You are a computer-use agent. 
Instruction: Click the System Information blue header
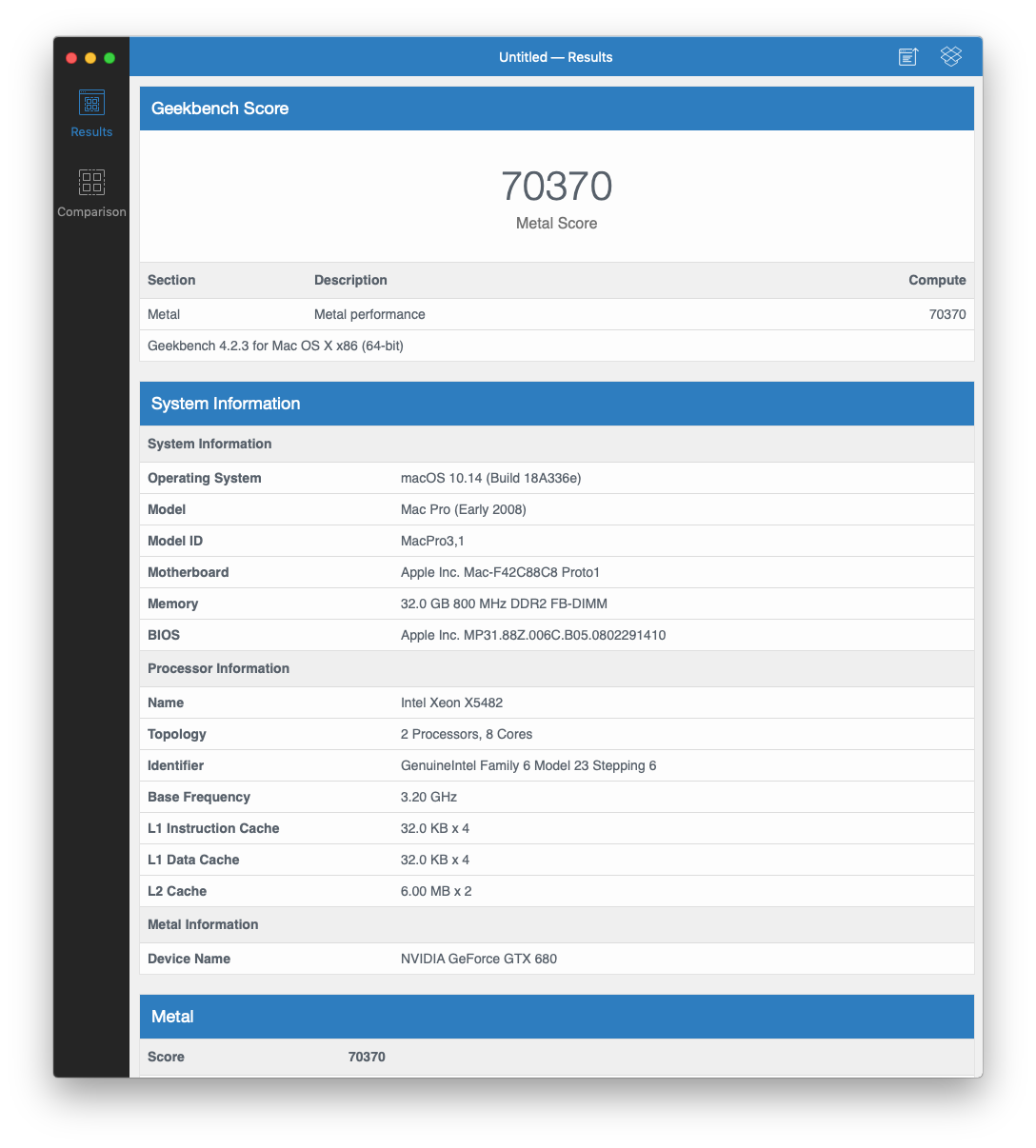coord(557,404)
